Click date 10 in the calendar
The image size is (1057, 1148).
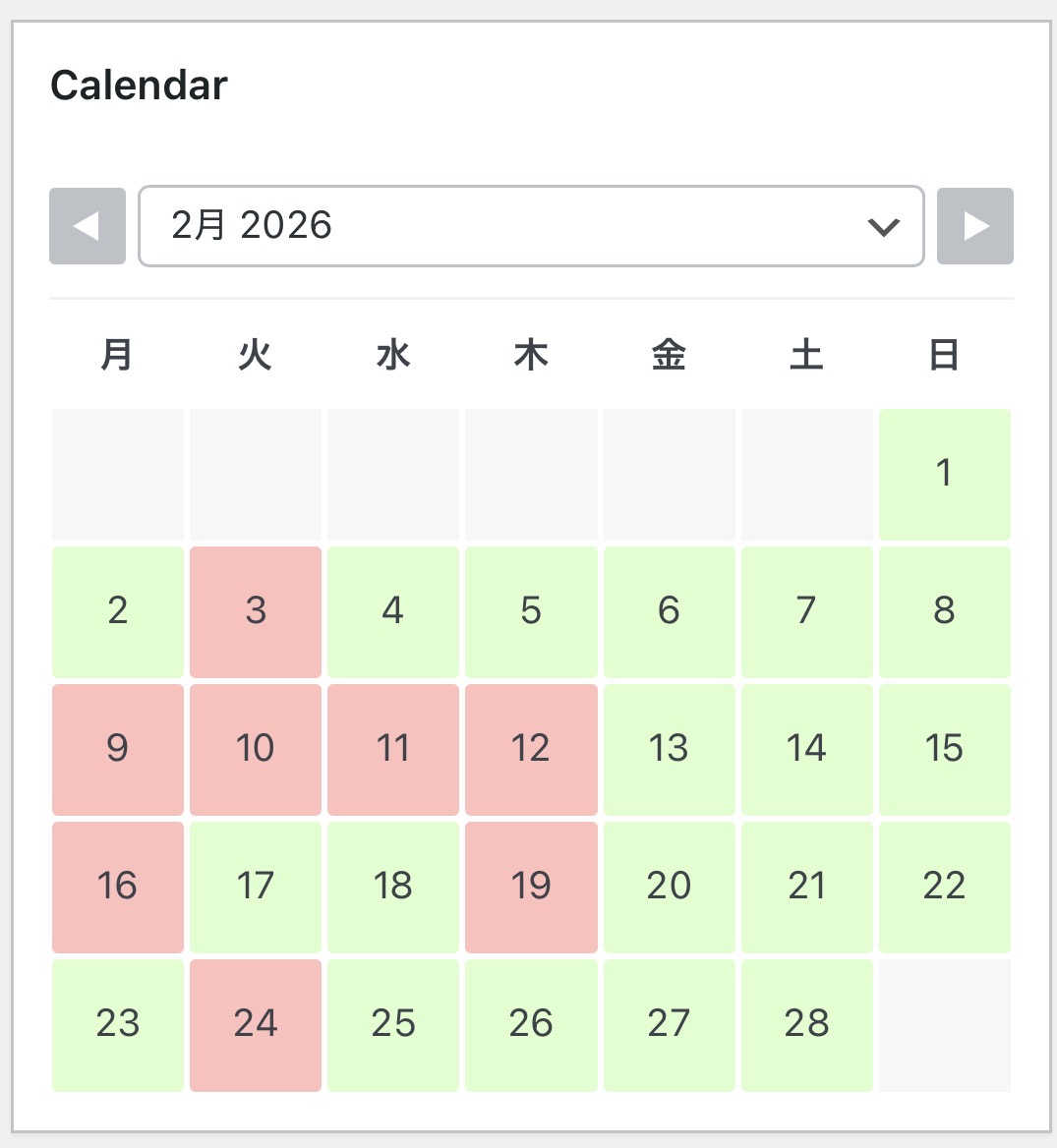[256, 749]
